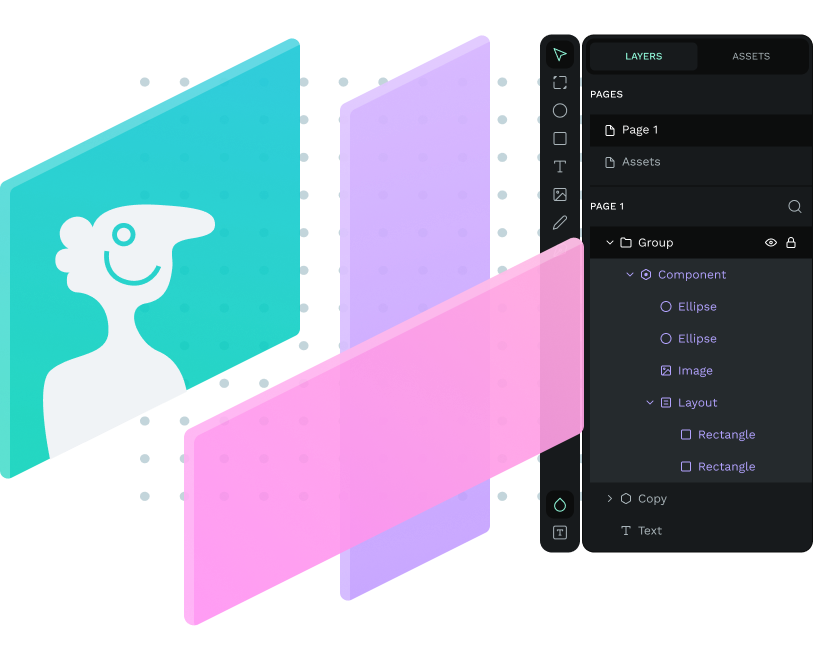
Task: Switch to the Layers tab
Action: tap(644, 56)
